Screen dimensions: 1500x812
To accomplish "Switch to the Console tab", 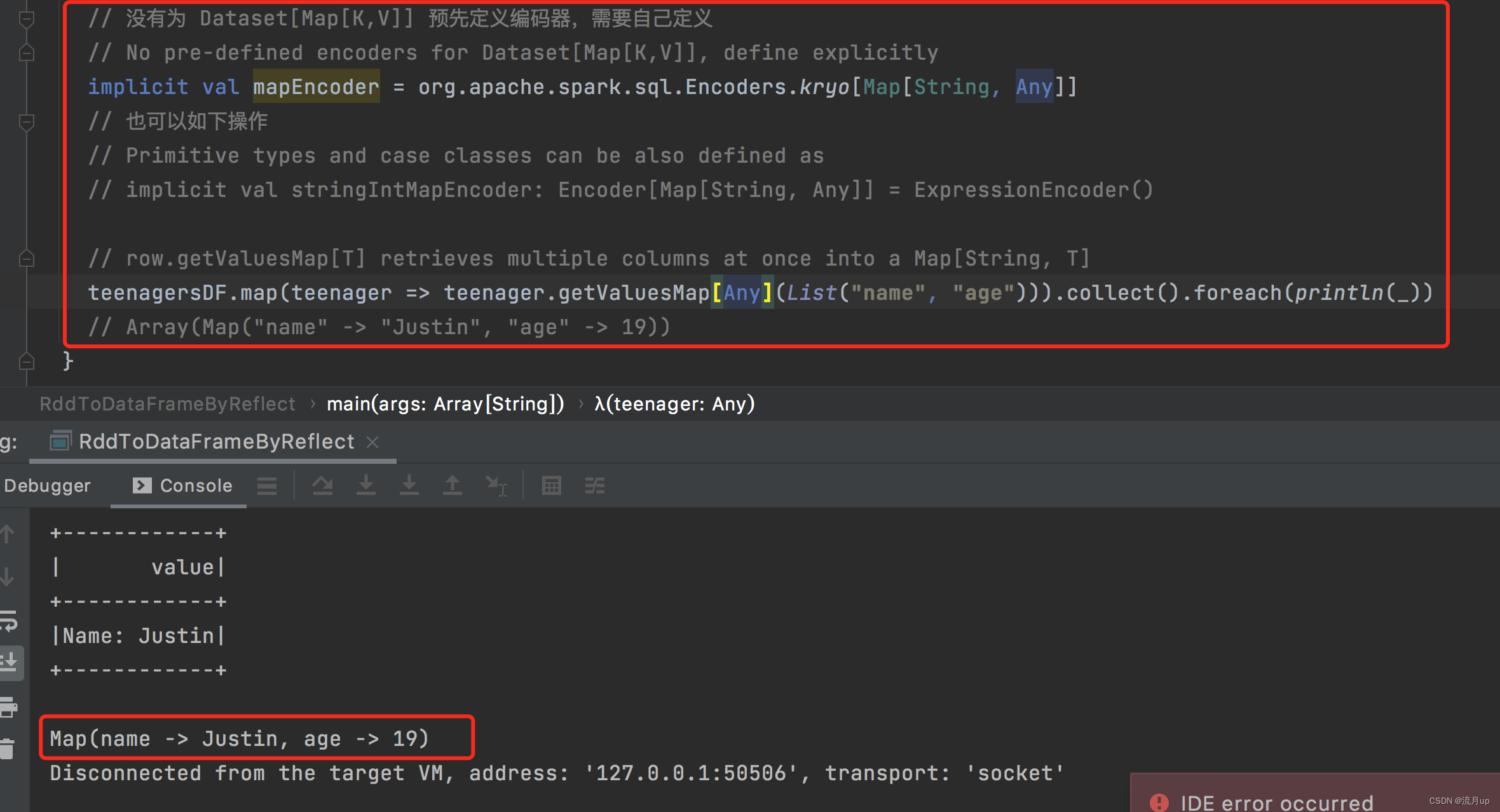I will (x=182, y=486).
